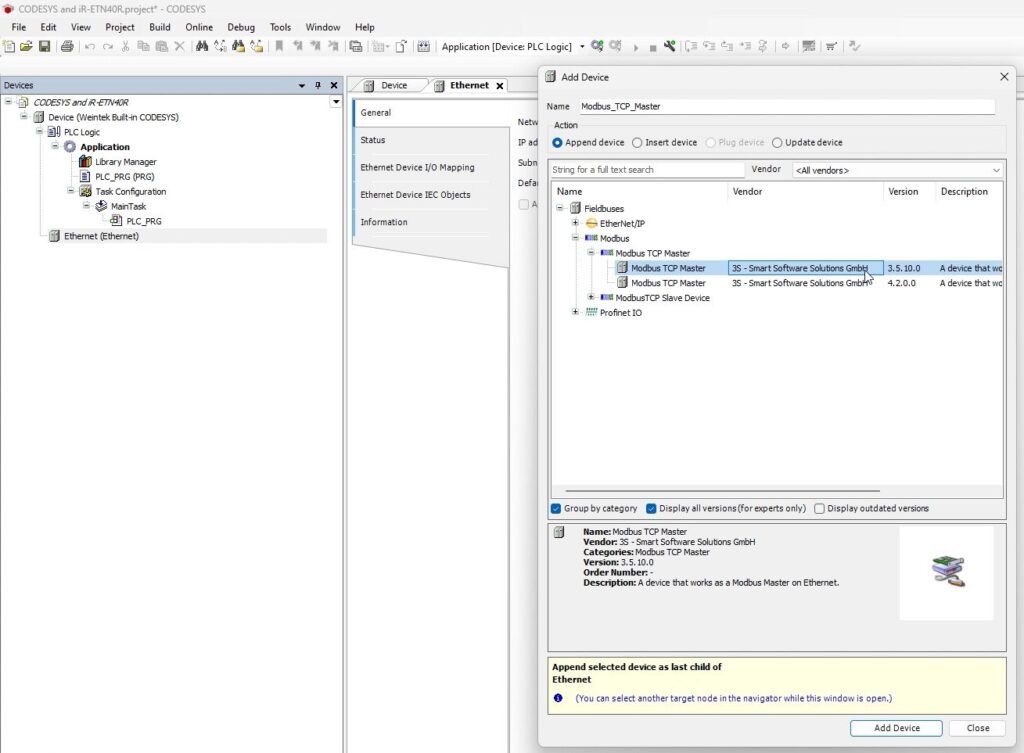The height and width of the screenshot is (753, 1024).
Task: Collapse the PLC Logic tree node
Action: click(39, 131)
